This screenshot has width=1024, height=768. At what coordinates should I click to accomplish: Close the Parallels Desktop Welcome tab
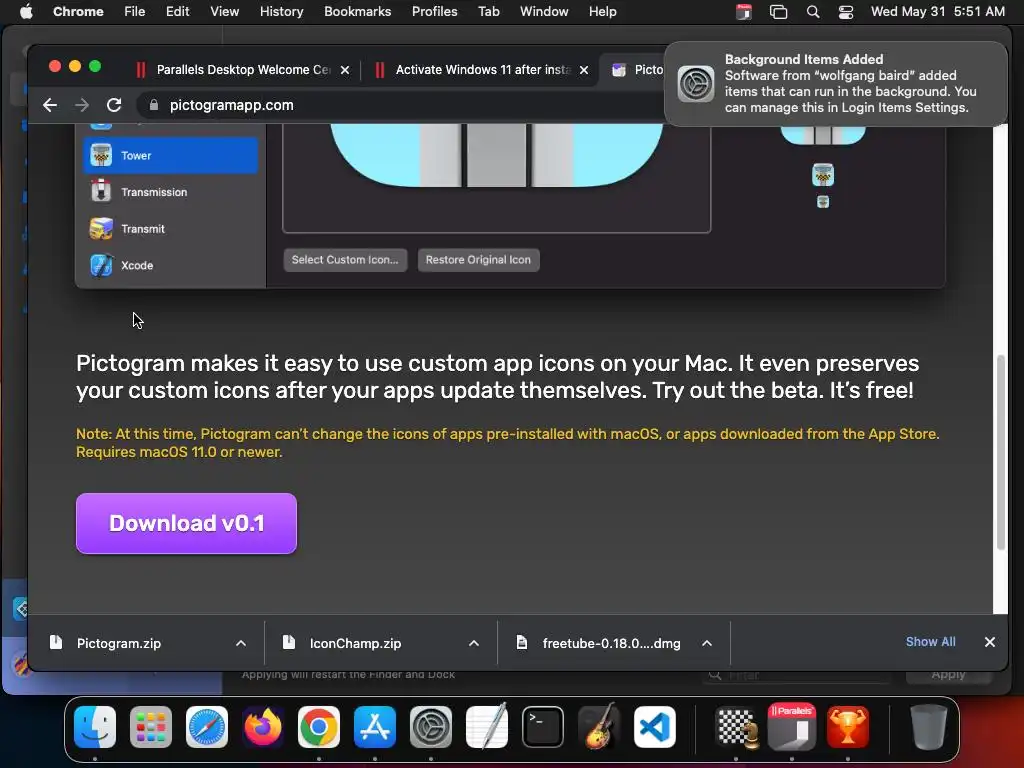click(345, 70)
